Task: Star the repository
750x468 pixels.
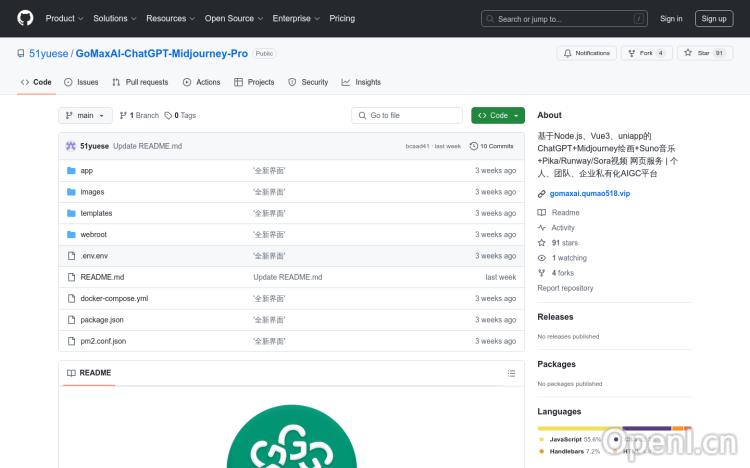Action: (x=698, y=53)
